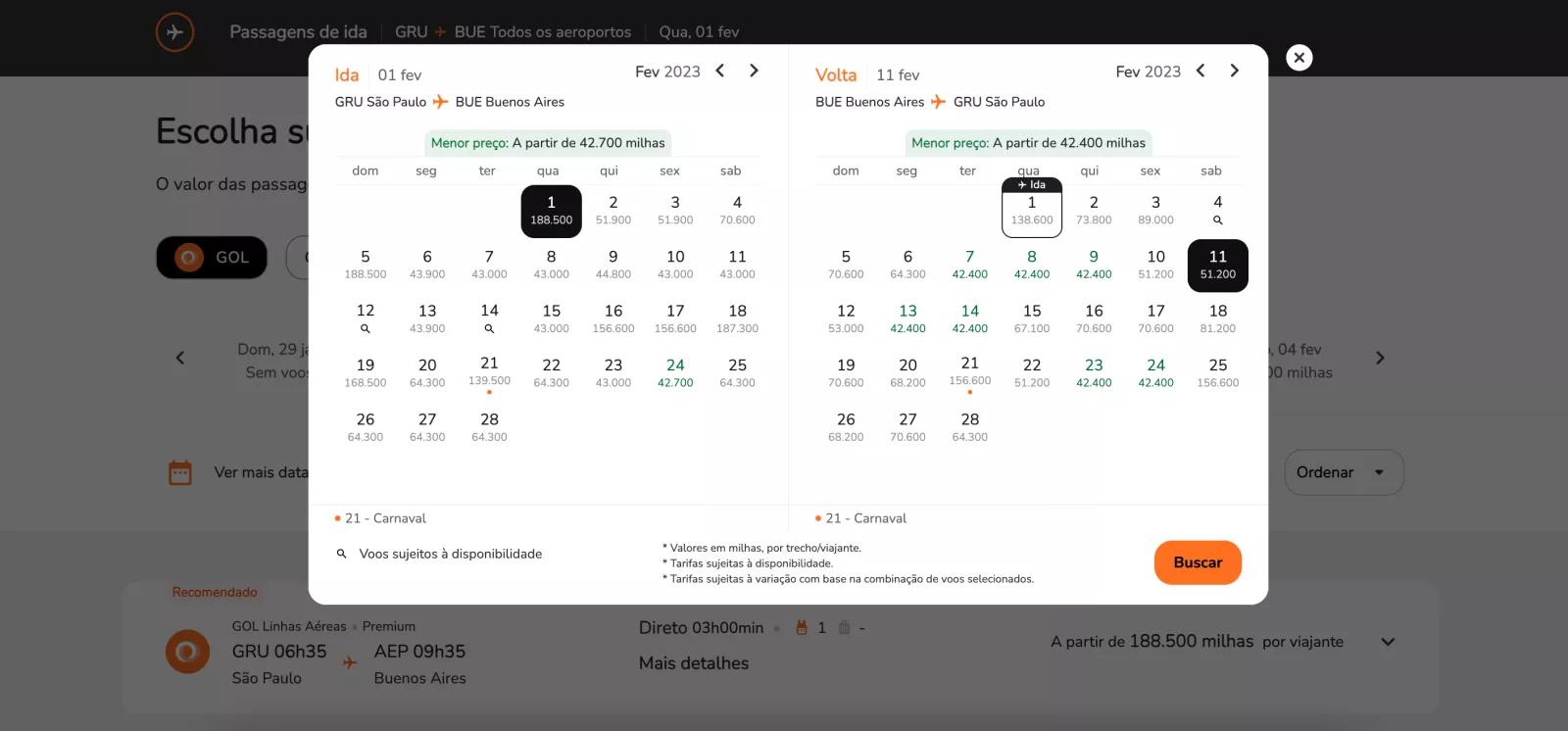Select Volta date 18 priced 81.200
Viewport: 1568px width, 731px height.
coord(1218,318)
